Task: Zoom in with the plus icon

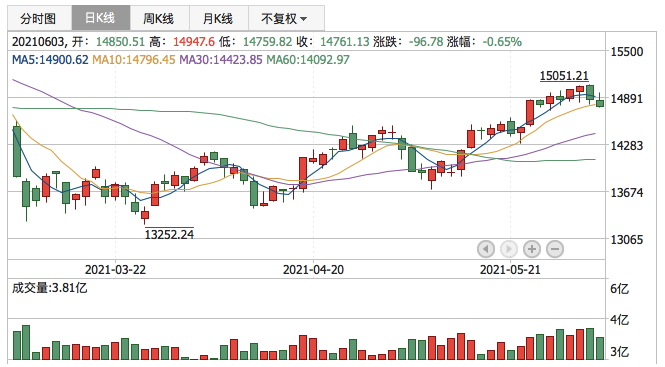Action: pyautogui.click(x=532, y=249)
